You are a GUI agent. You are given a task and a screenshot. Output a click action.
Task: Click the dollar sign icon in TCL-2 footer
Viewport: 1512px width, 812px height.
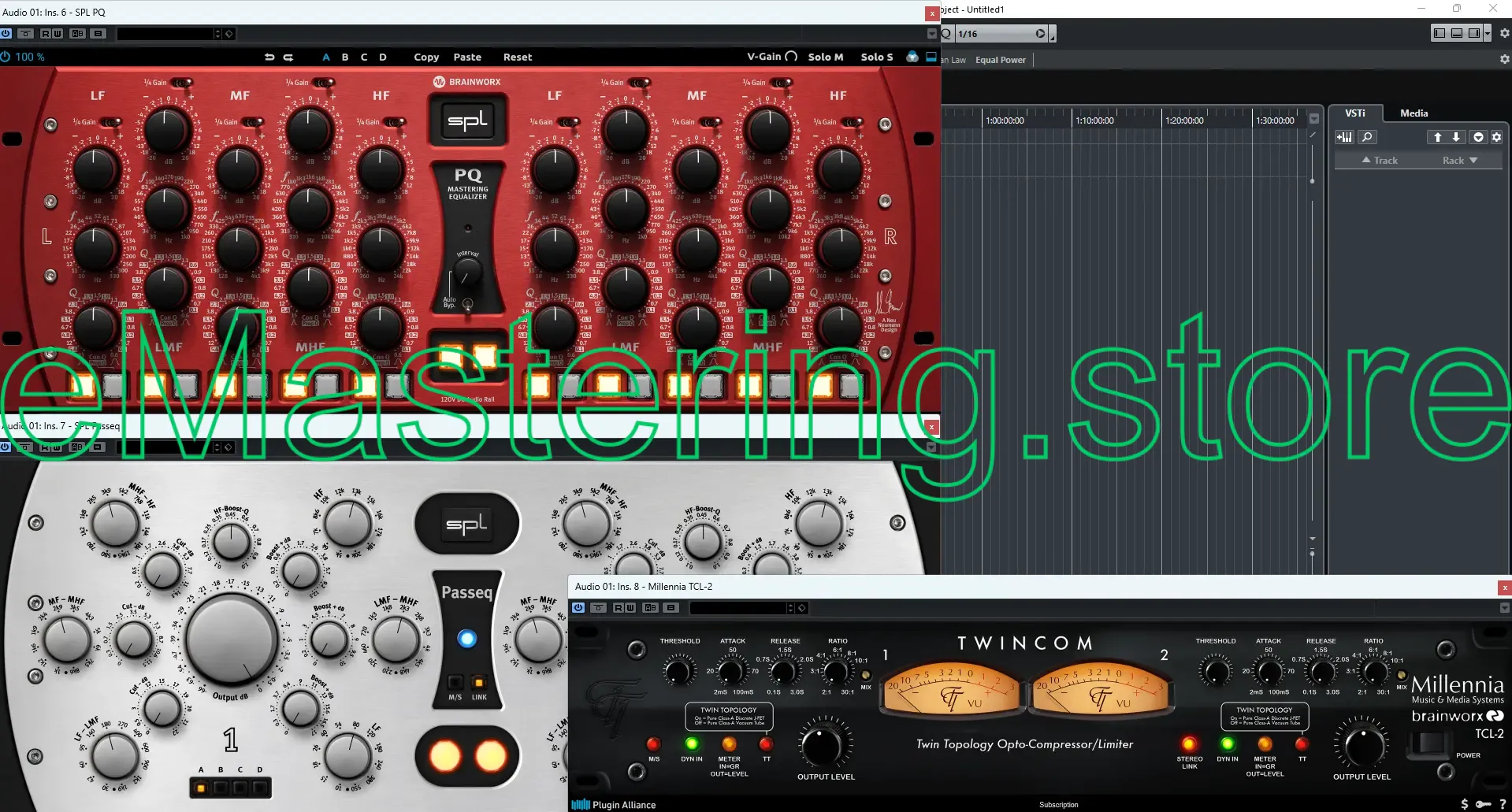click(x=1465, y=804)
